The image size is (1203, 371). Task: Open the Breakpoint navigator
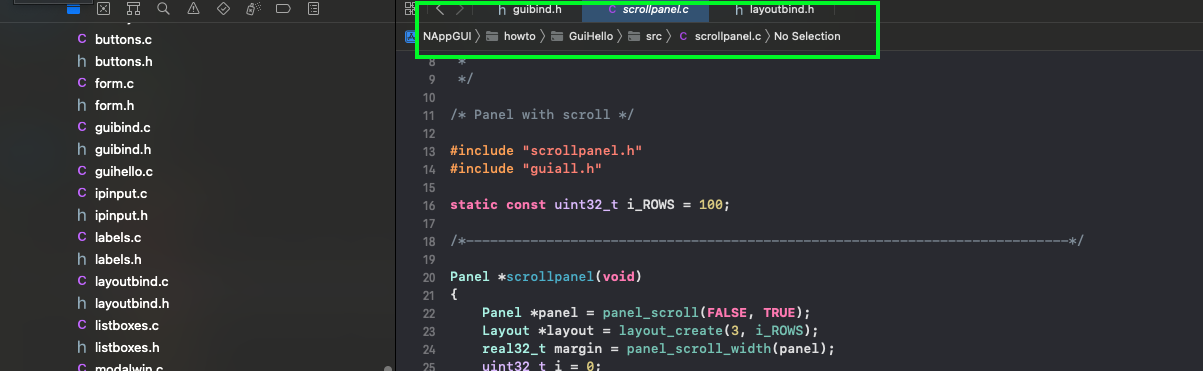tap(283, 8)
